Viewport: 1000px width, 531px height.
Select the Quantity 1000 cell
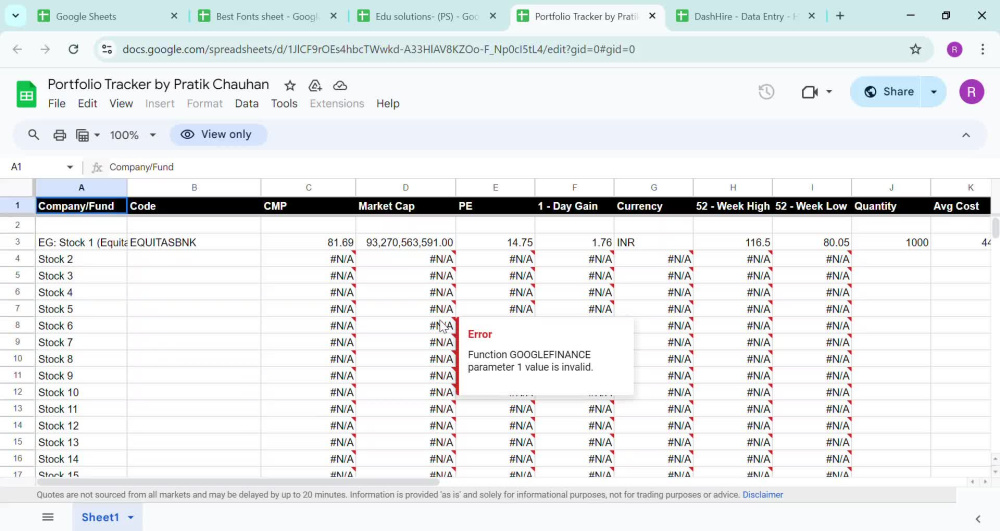tap(891, 242)
